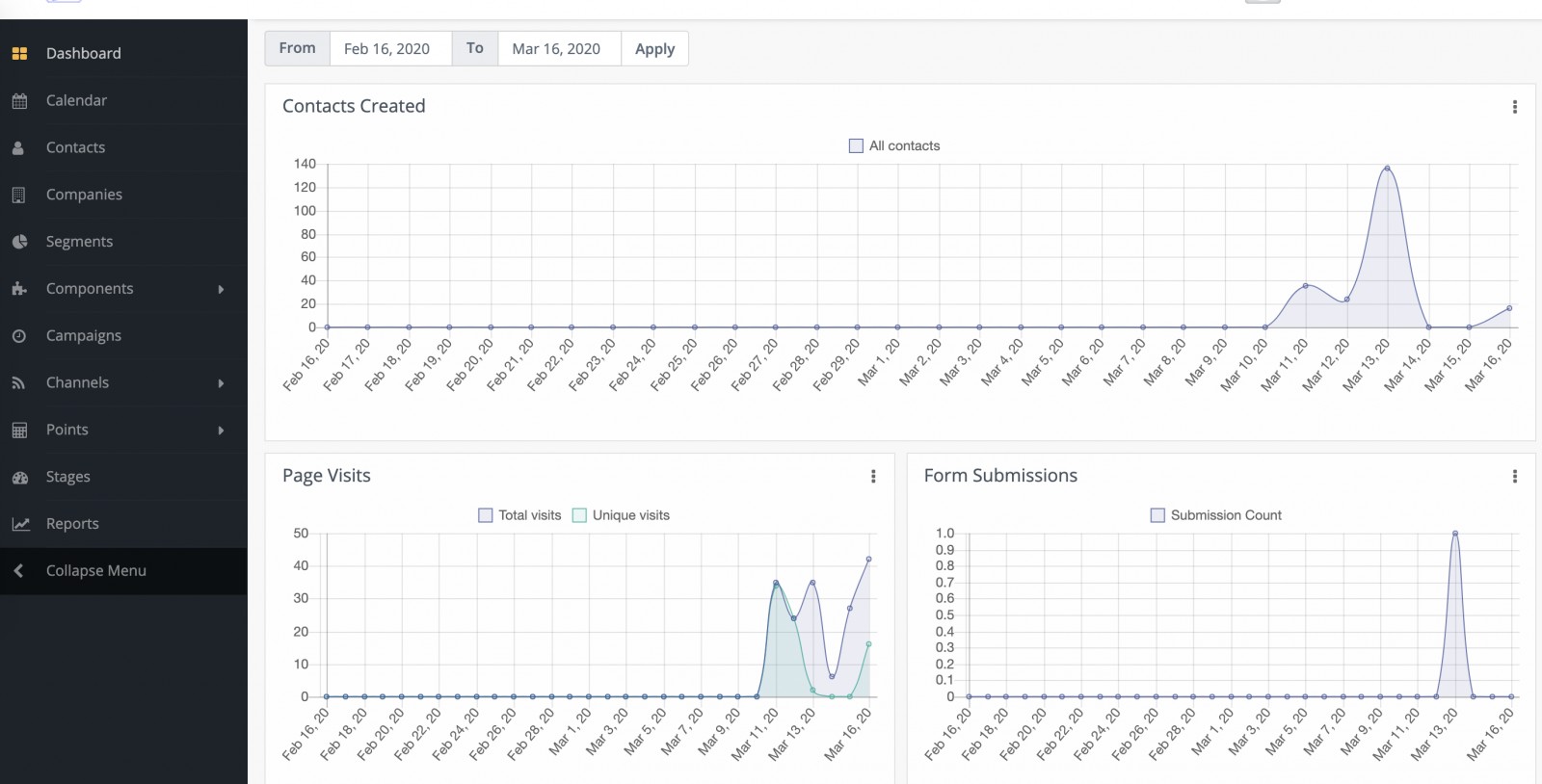Click the Campaigns clock icon
This screenshot has height=784, width=1542.
pos(19,336)
